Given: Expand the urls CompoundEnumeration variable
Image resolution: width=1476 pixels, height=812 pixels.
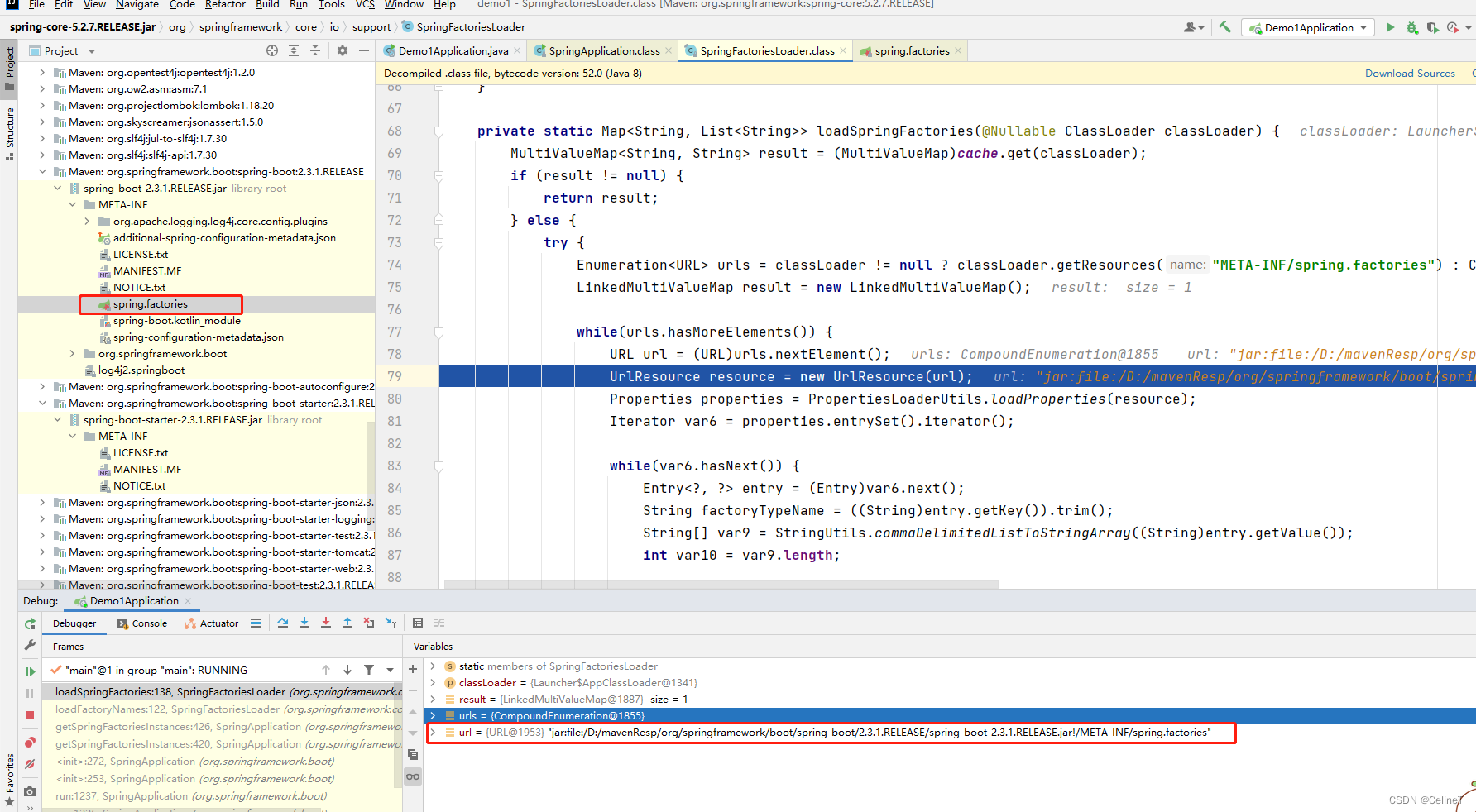Looking at the screenshot, I should click(434, 716).
